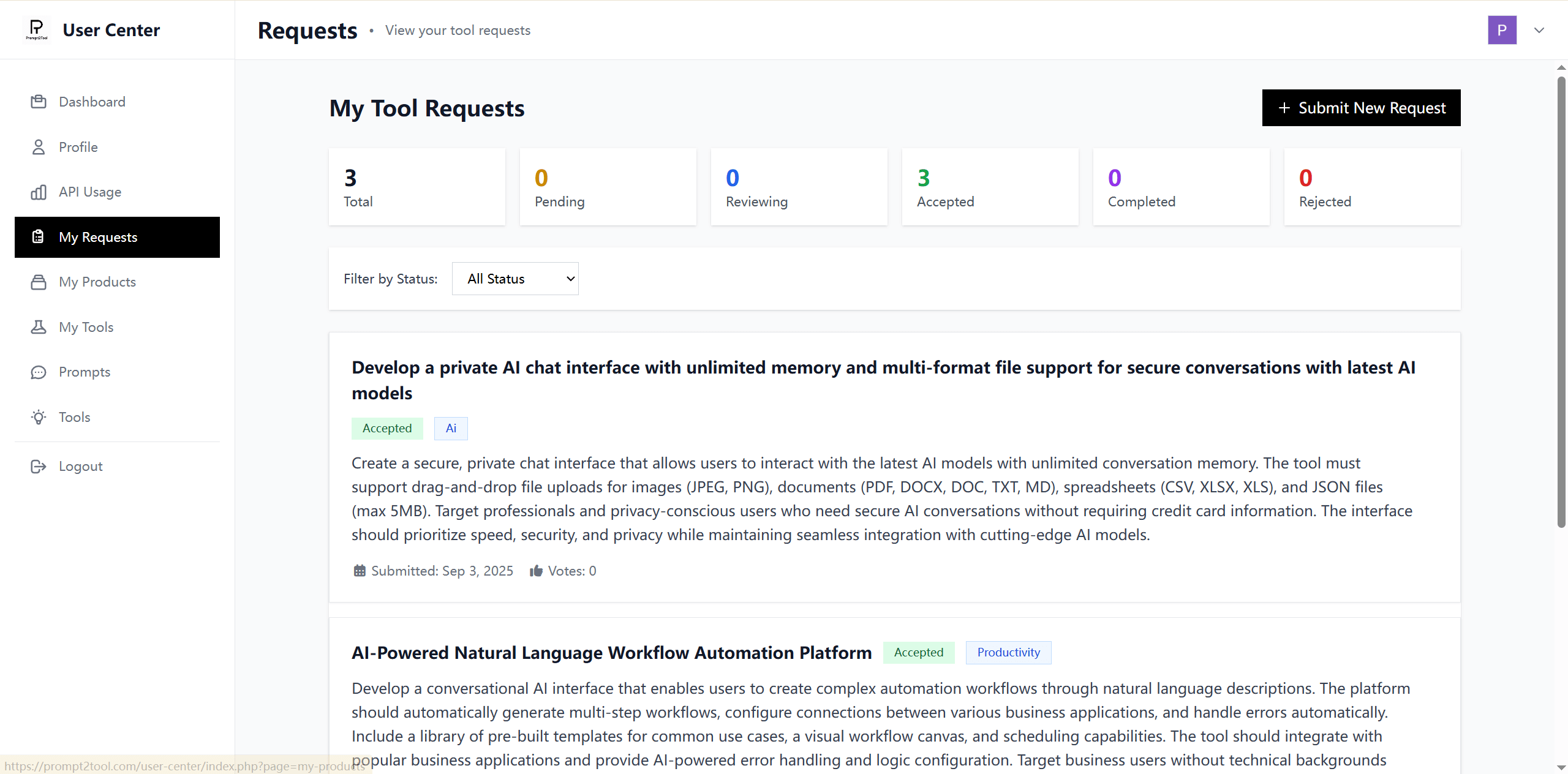1568x774 pixels.
Task: Click the Accepted count card
Action: pyautogui.click(x=990, y=187)
